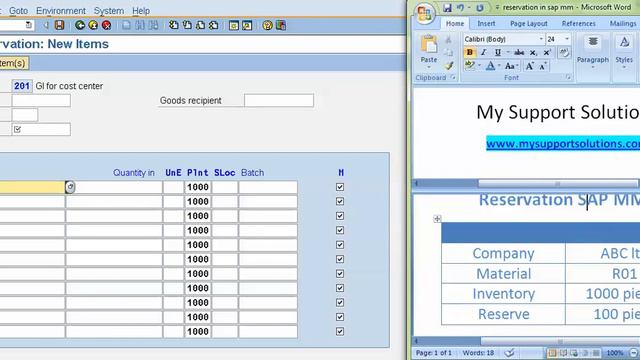Toggle movement checkbox in seventh item row
The width and height of the screenshot is (640, 360).
tap(340, 273)
